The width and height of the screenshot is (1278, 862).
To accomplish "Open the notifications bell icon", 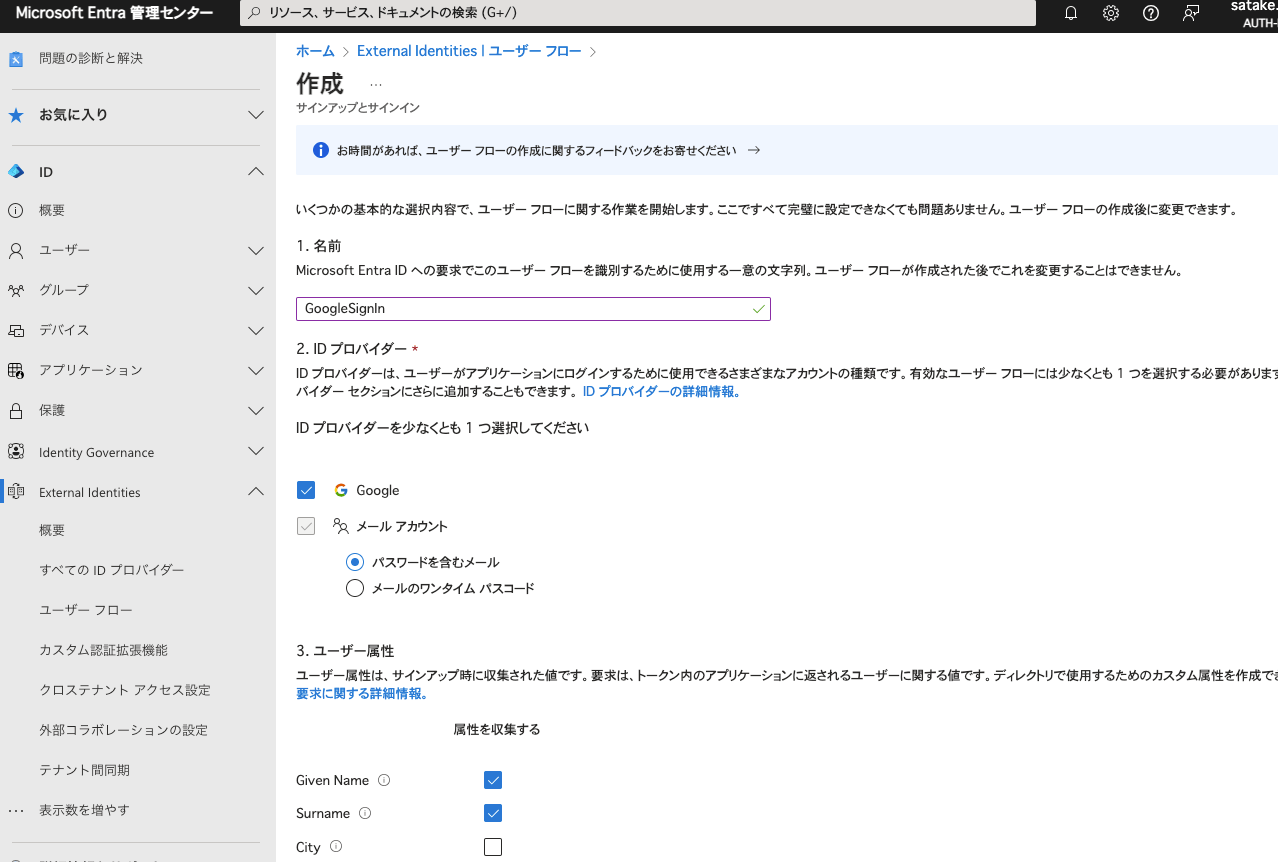I will (x=1071, y=13).
